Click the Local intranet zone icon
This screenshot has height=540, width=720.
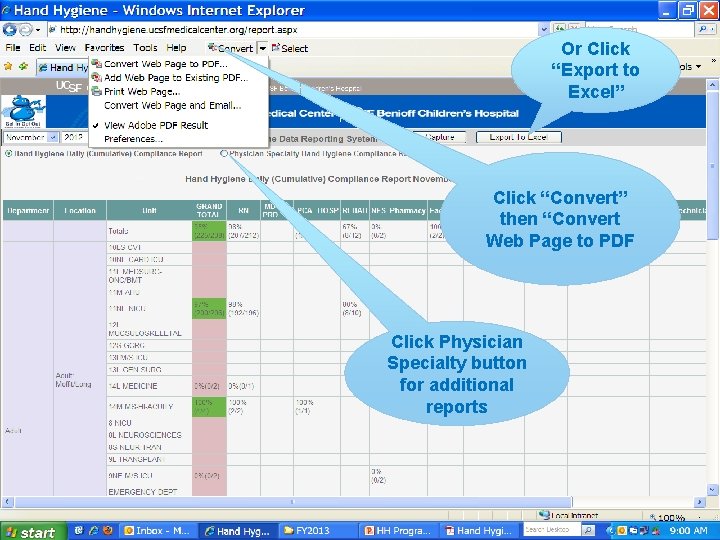tap(544, 515)
